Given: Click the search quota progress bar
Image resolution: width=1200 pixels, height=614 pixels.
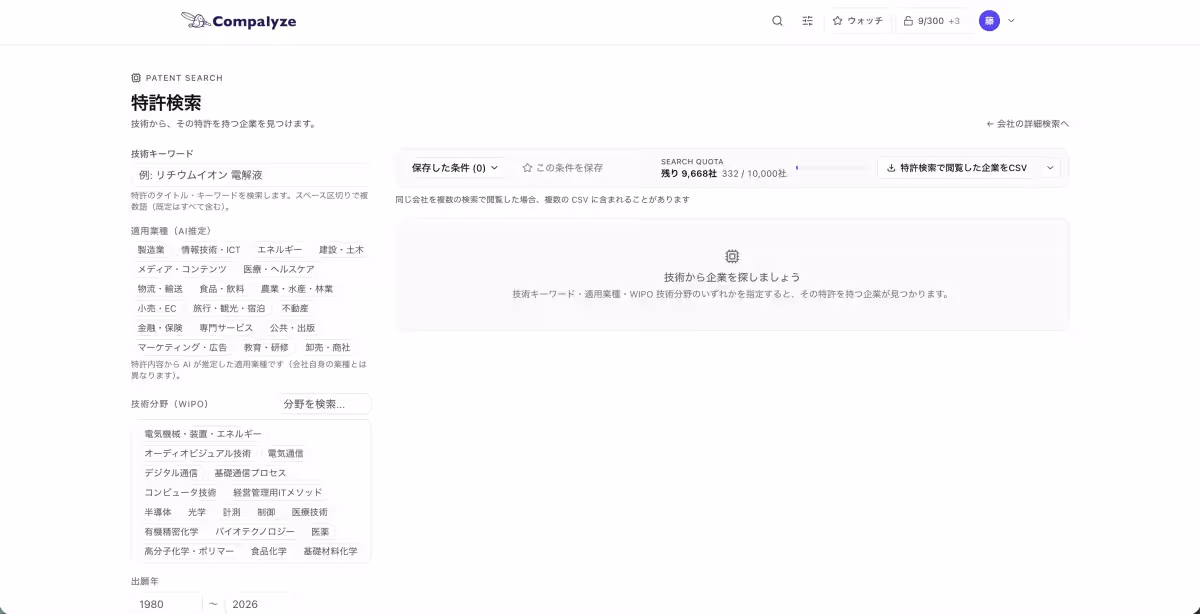Looking at the screenshot, I should [832, 168].
